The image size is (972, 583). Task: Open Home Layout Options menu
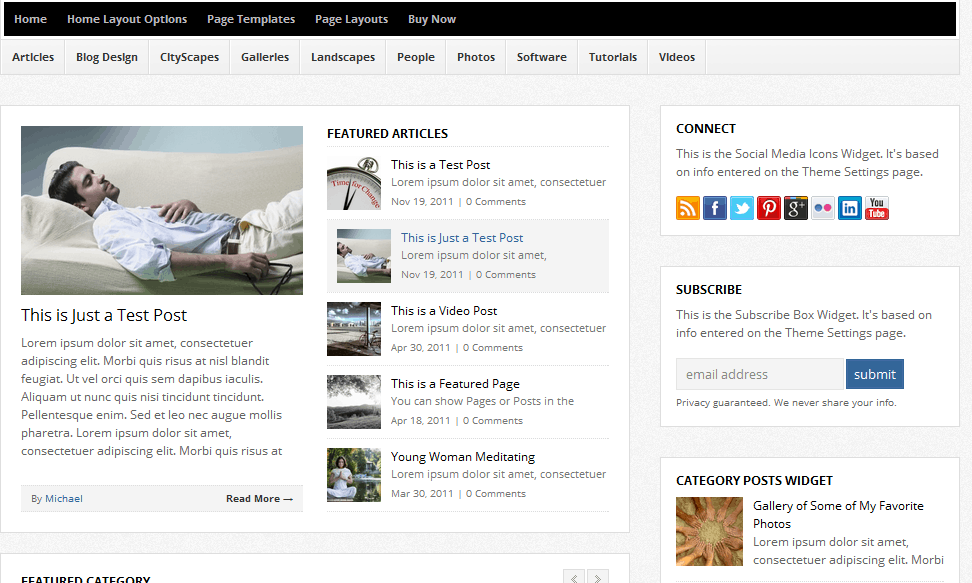click(127, 19)
